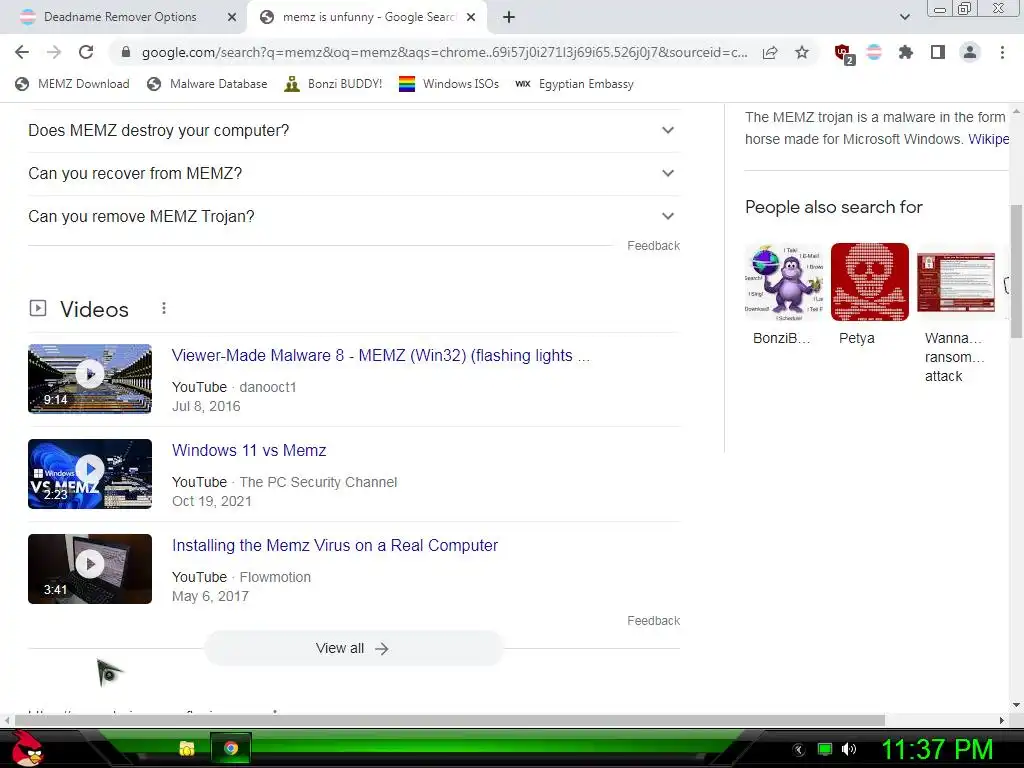Play the 3:41 Flowmotion video thumbnail
The height and width of the screenshot is (768, 1024).
(x=90, y=569)
